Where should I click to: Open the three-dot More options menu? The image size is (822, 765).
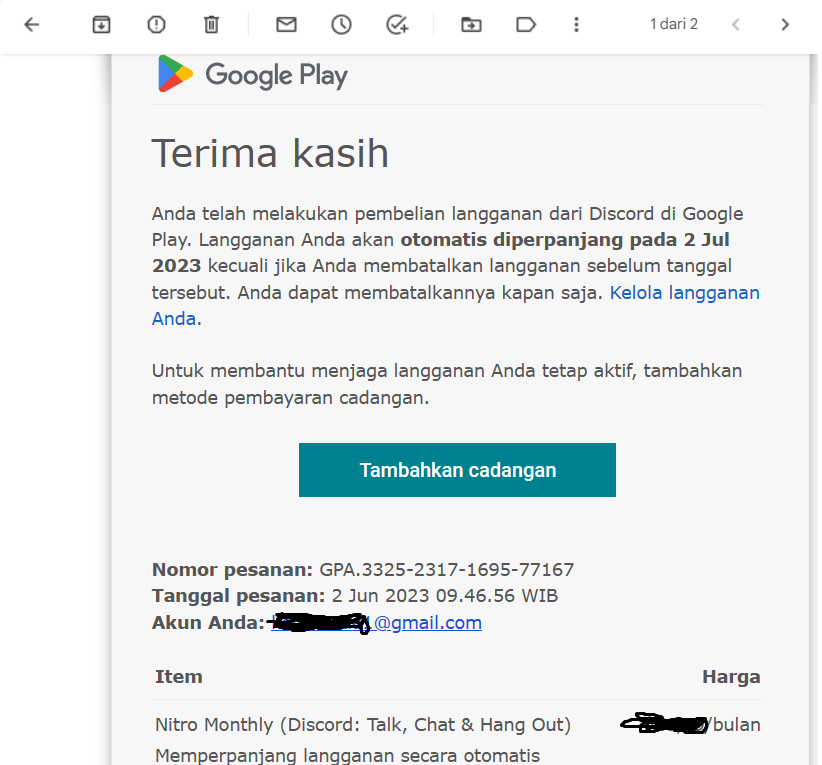576,25
